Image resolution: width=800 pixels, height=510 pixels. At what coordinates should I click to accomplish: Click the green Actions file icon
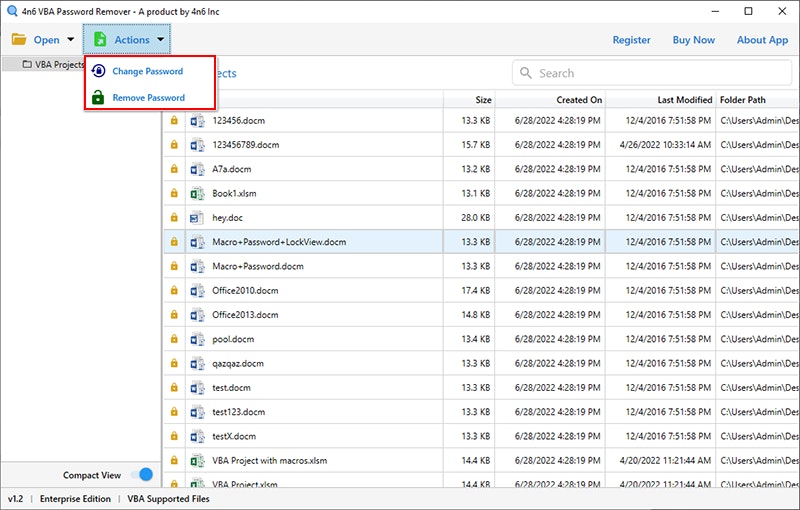coord(100,39)
